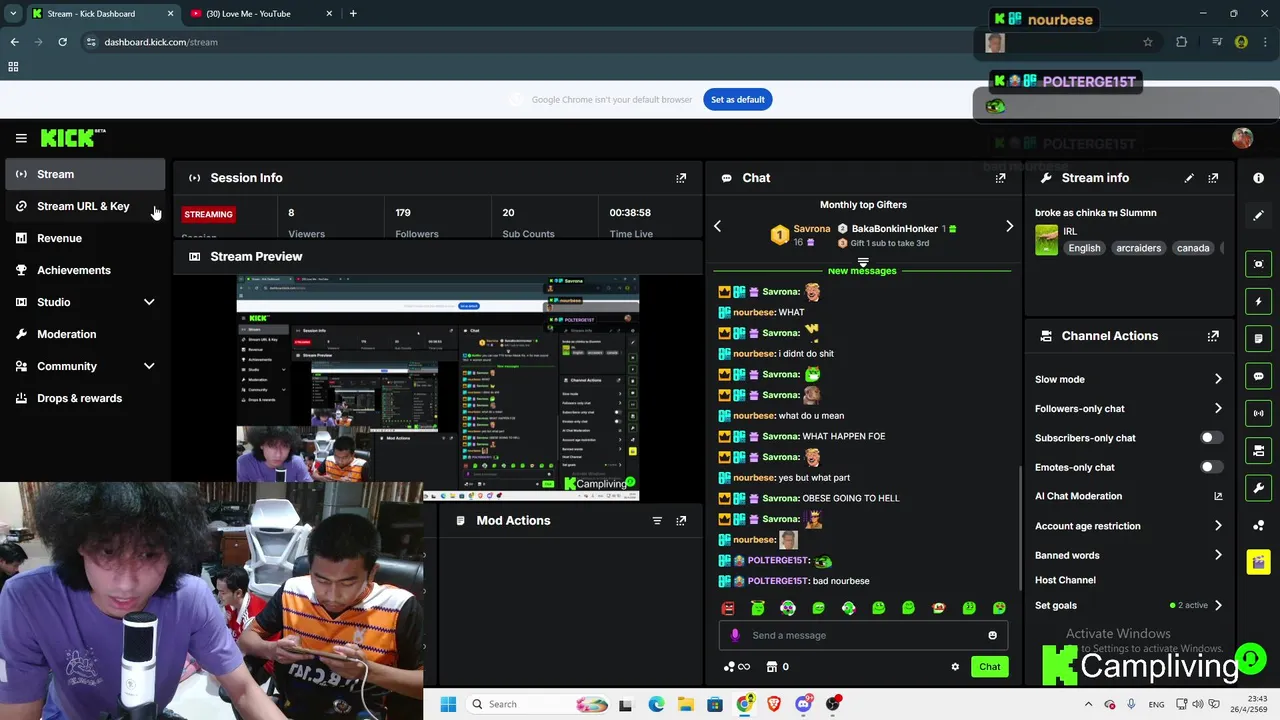Go to Stream URL & Key

(x=85, y=206)
